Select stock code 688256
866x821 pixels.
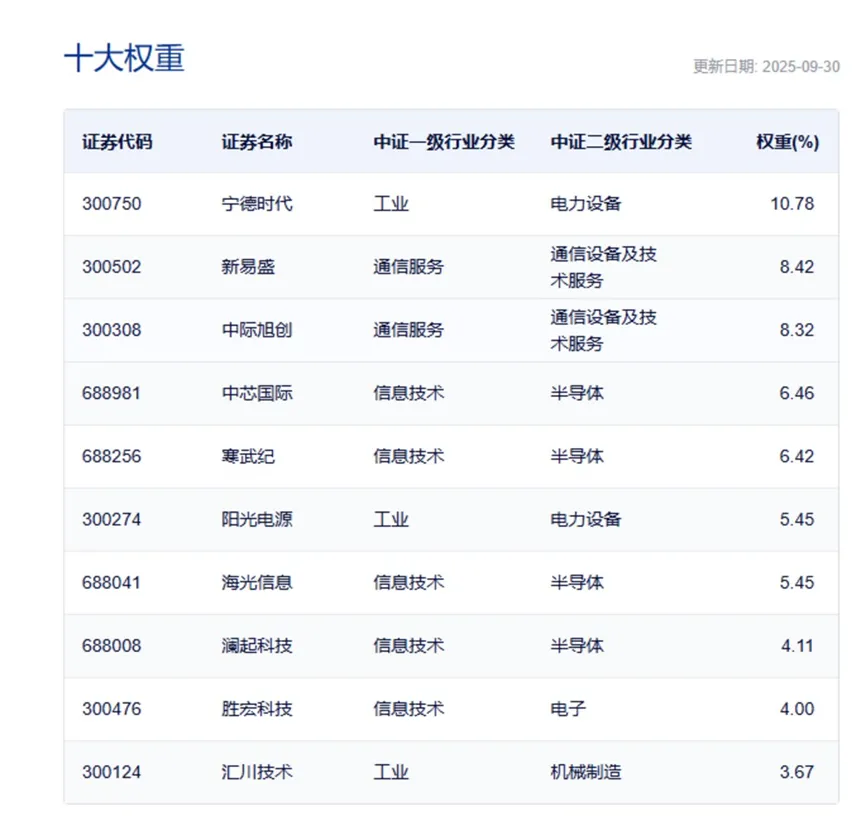click(112, 456)
